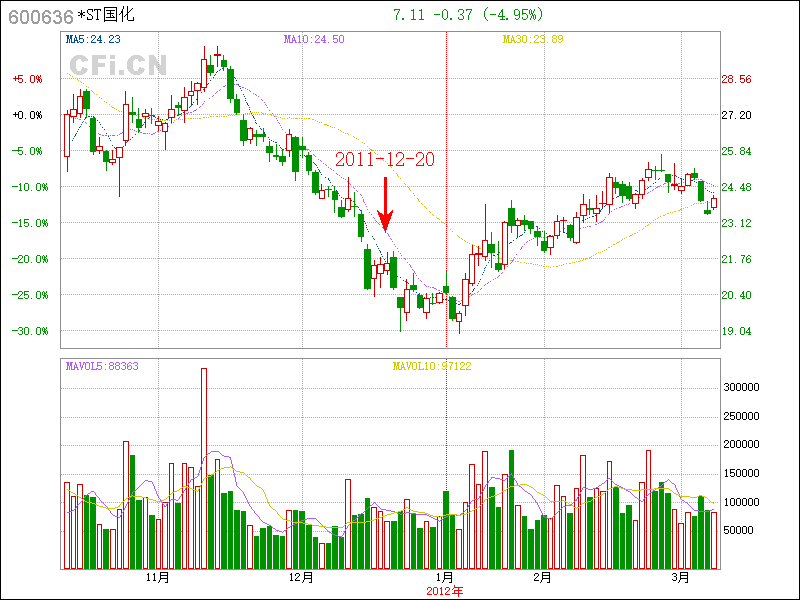Click the MA10:24.50 indicator label
The image size is (800, 600).
pos(313,39)
